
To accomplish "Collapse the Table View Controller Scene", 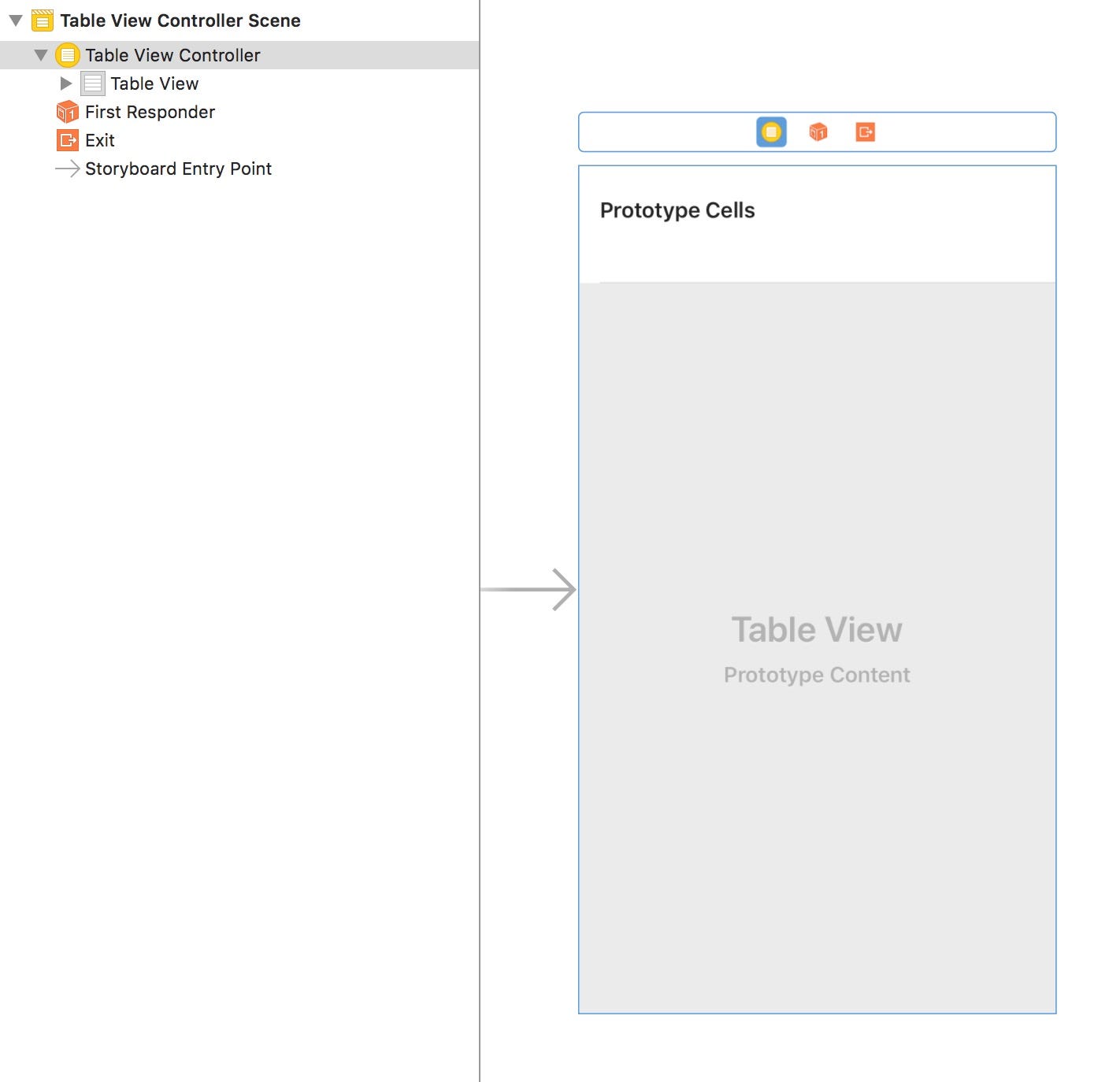I will coord(13,20).
